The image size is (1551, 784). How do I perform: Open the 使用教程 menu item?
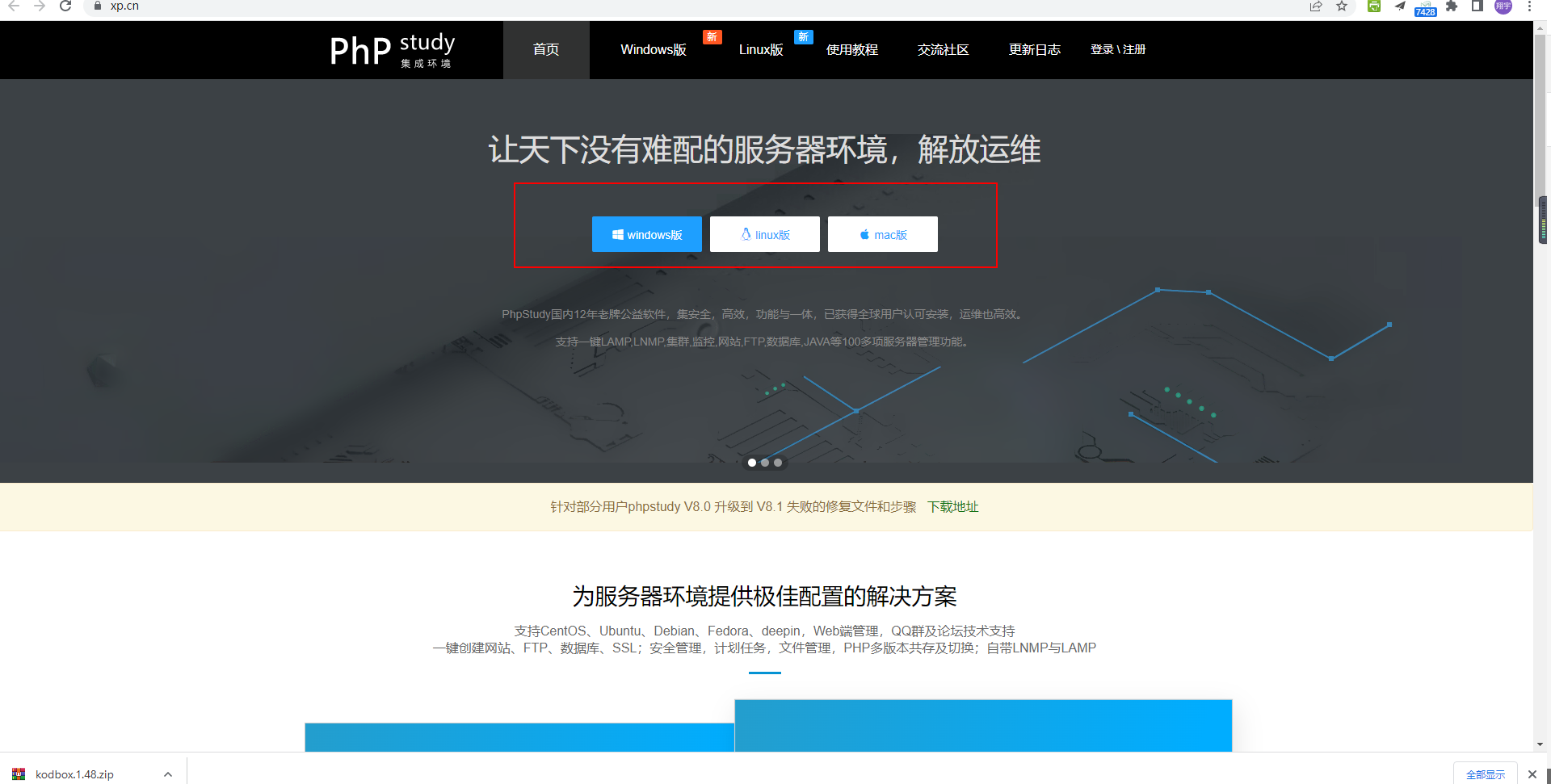click(x=851, y=49)
